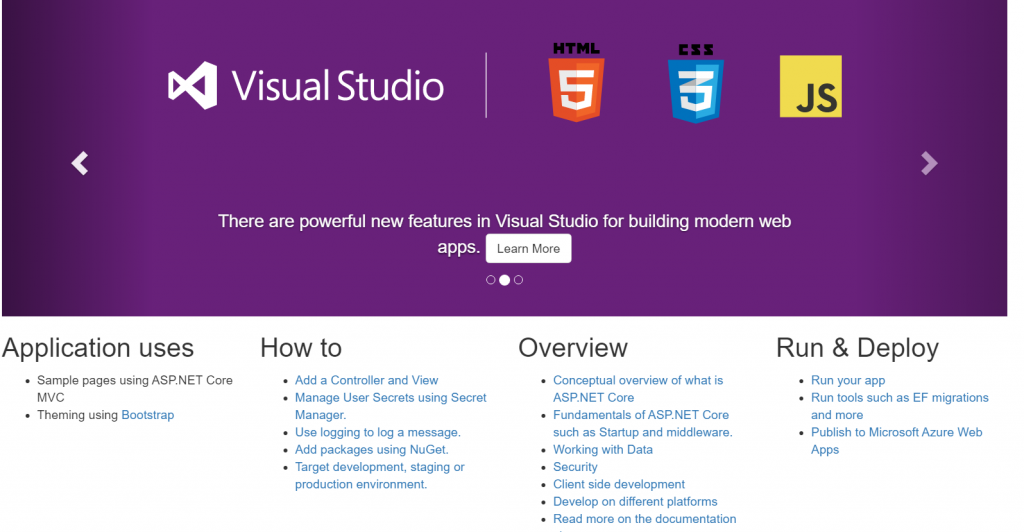
Task: Click the How to heading
Action: [x=301, y=348]
